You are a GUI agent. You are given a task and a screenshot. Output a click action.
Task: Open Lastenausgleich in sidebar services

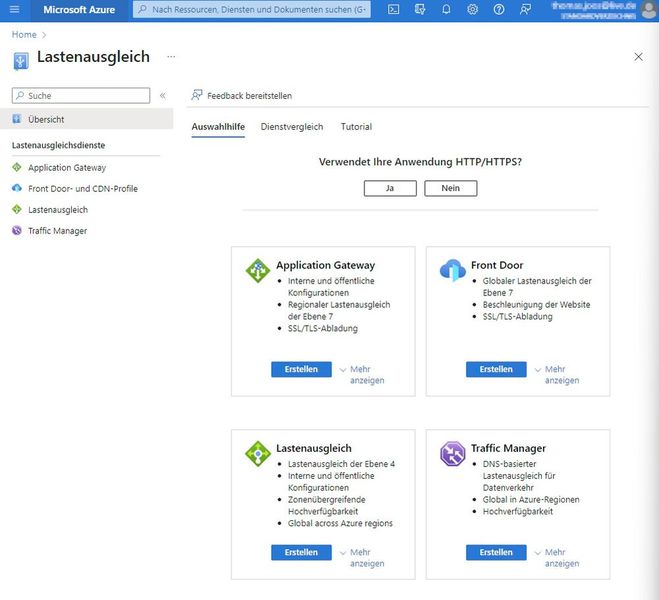tap(58, 210)
